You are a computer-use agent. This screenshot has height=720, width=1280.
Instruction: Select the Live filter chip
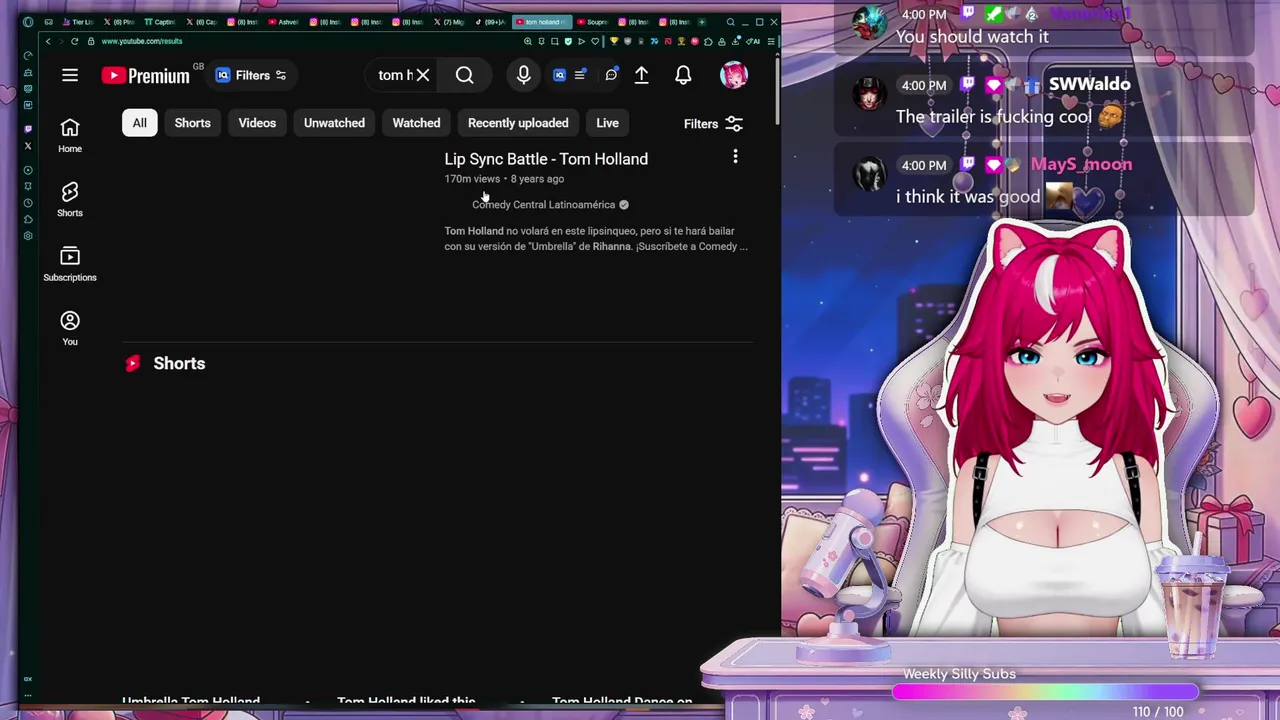click(608, 123)
